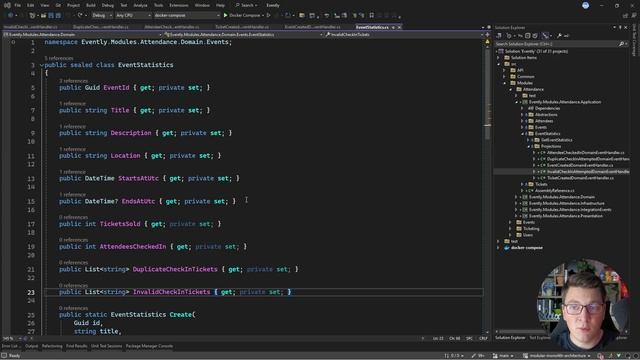Collapse the EventStatistics class outline arrow
This screenshot has width=640, height=360.
coord(42,65)
